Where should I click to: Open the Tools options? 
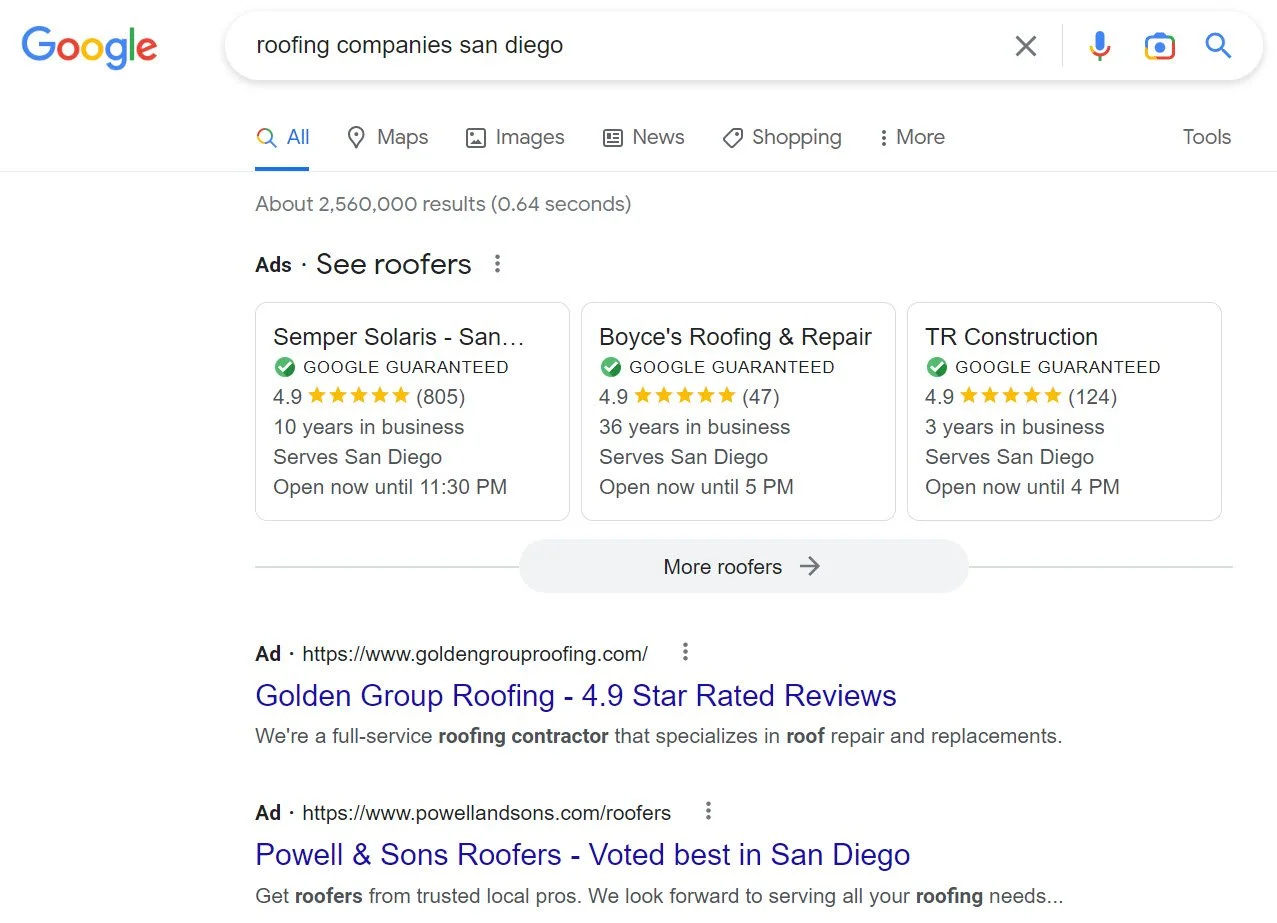(x=1206, y=138)
